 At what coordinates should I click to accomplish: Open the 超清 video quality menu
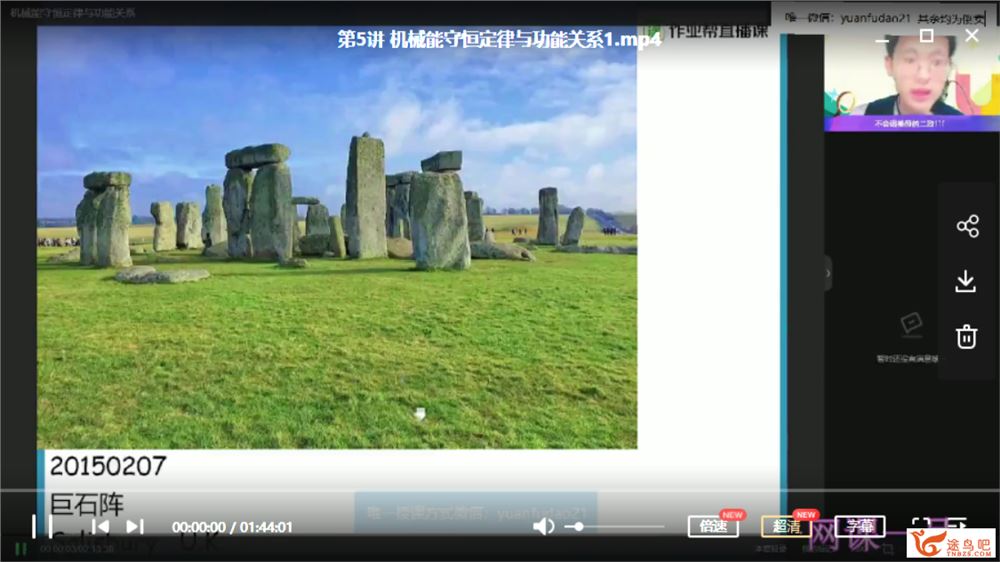[786, 526]
